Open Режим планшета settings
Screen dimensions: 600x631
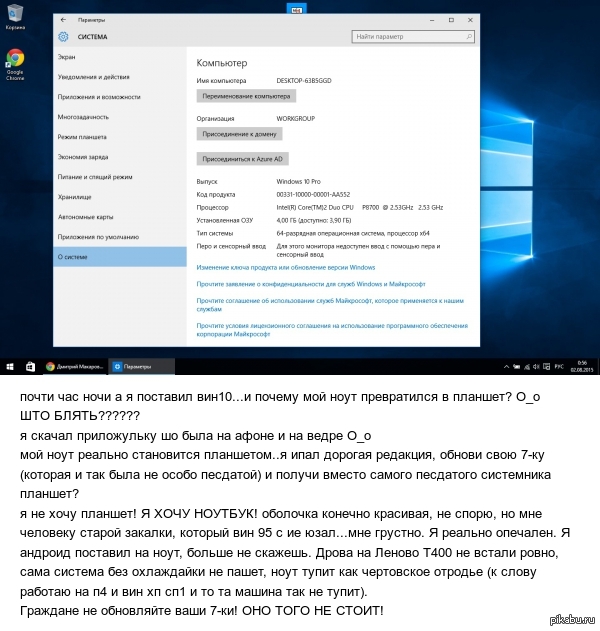pyautogui.click(x=120, y=137)
